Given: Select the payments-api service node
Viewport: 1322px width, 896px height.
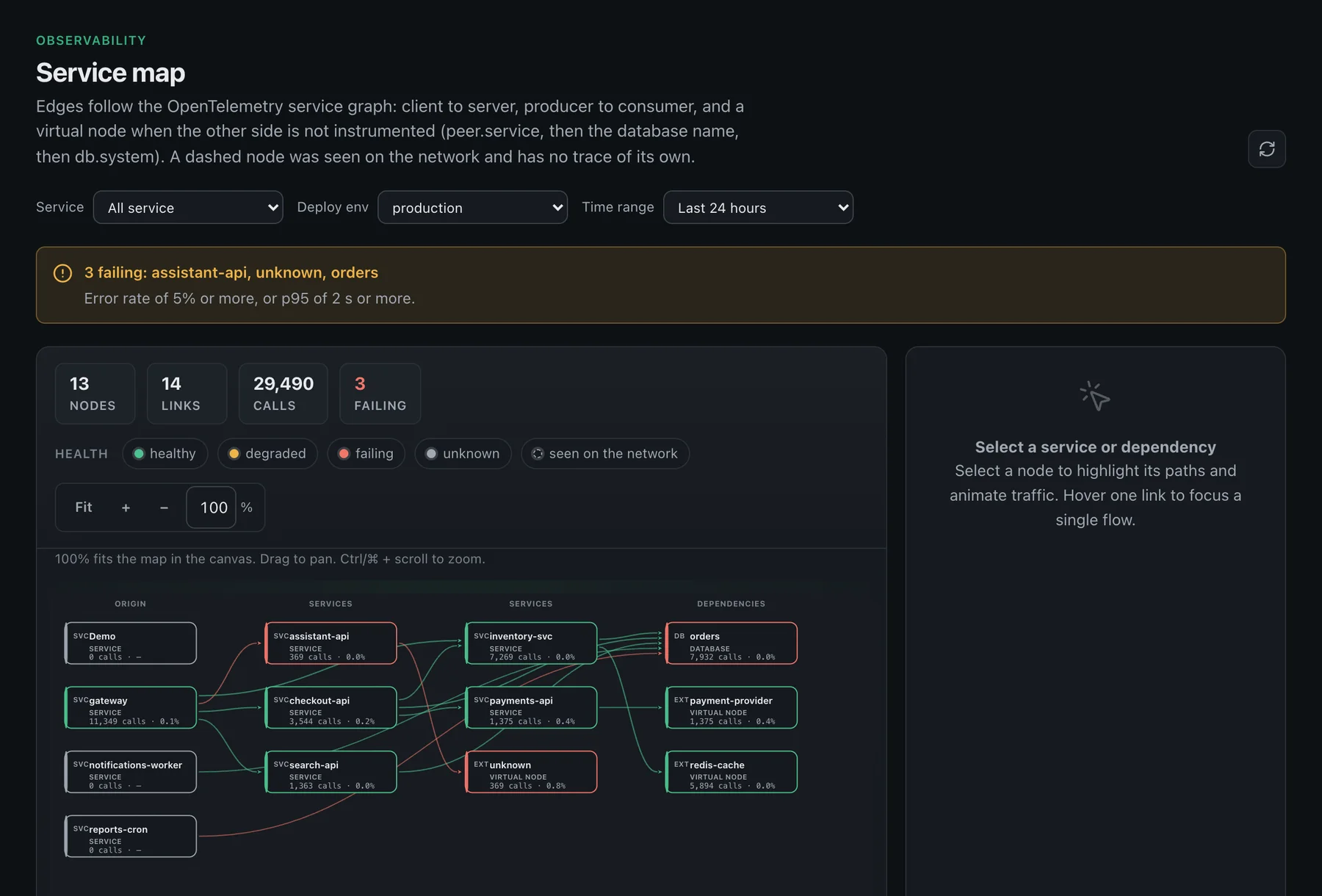Looking at the screenshot, I should 532,708.
